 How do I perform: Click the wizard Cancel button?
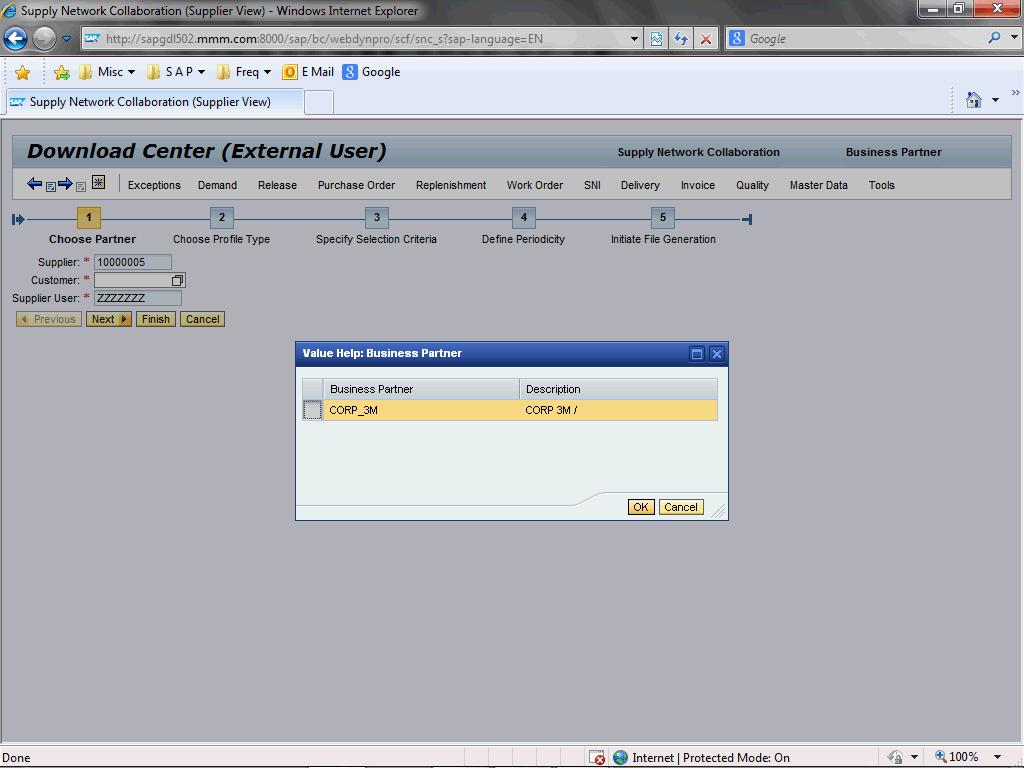pos(202,319)
